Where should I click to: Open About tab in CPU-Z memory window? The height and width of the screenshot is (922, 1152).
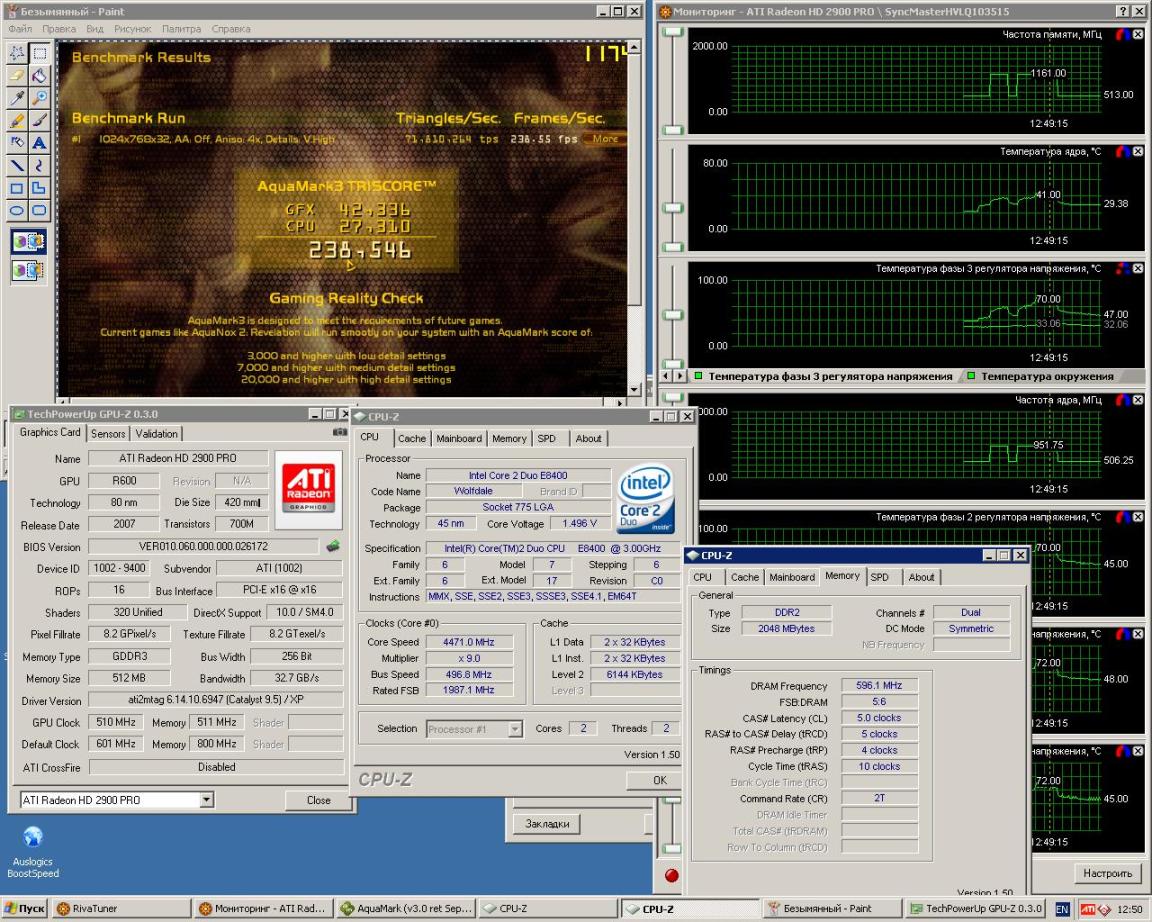click(x=921, y=577)
